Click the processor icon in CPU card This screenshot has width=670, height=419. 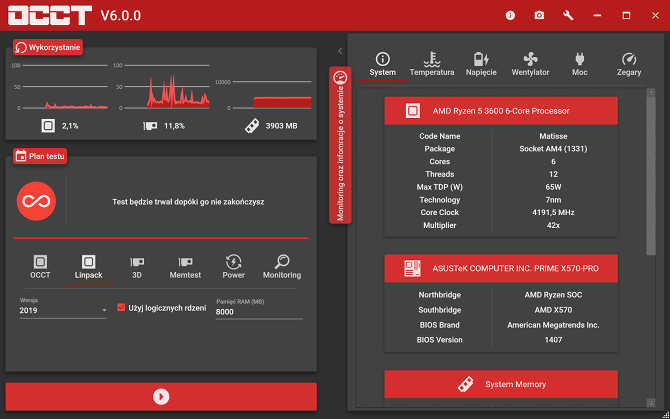(x=413, y=111)
